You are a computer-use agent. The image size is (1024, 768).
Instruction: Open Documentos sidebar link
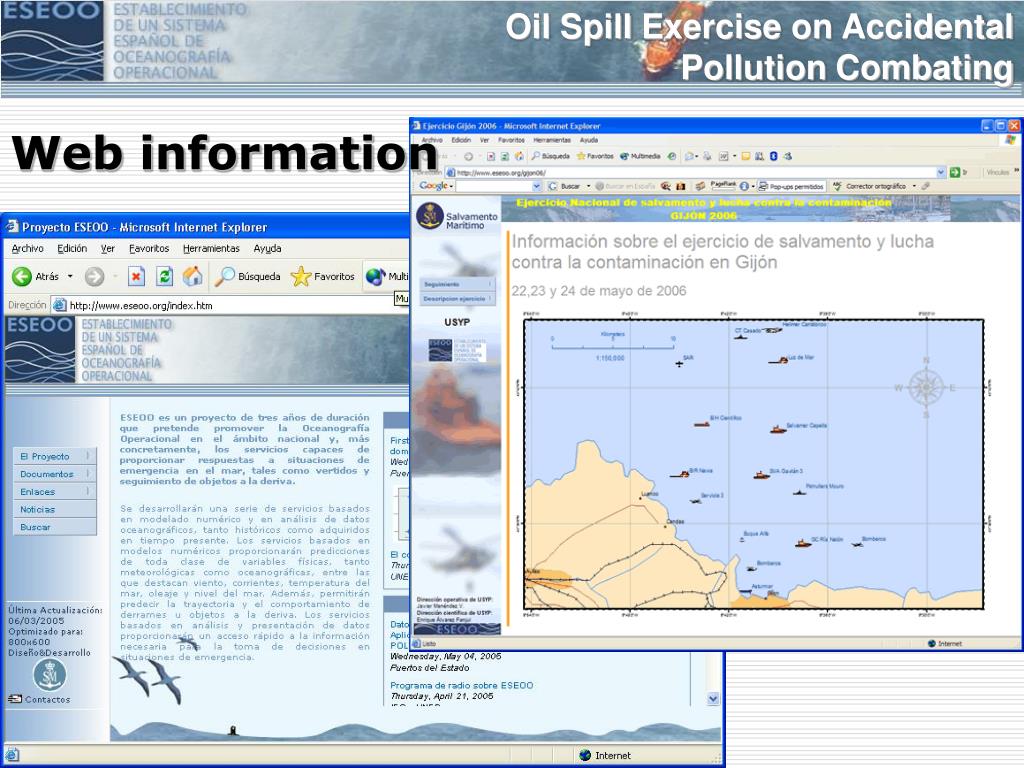click(x=54, y=474)
